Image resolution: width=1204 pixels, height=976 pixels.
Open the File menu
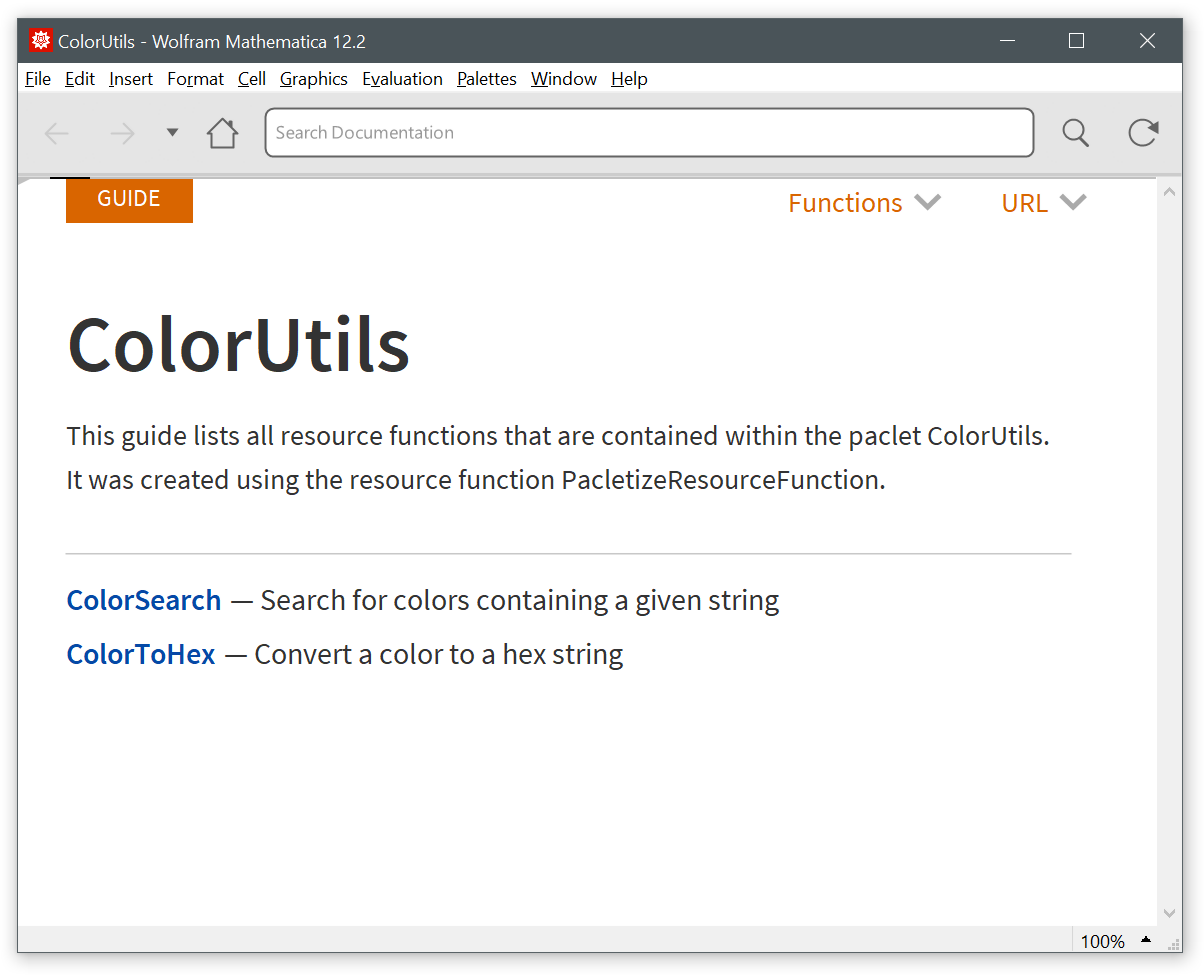click(x=38, y=79)
